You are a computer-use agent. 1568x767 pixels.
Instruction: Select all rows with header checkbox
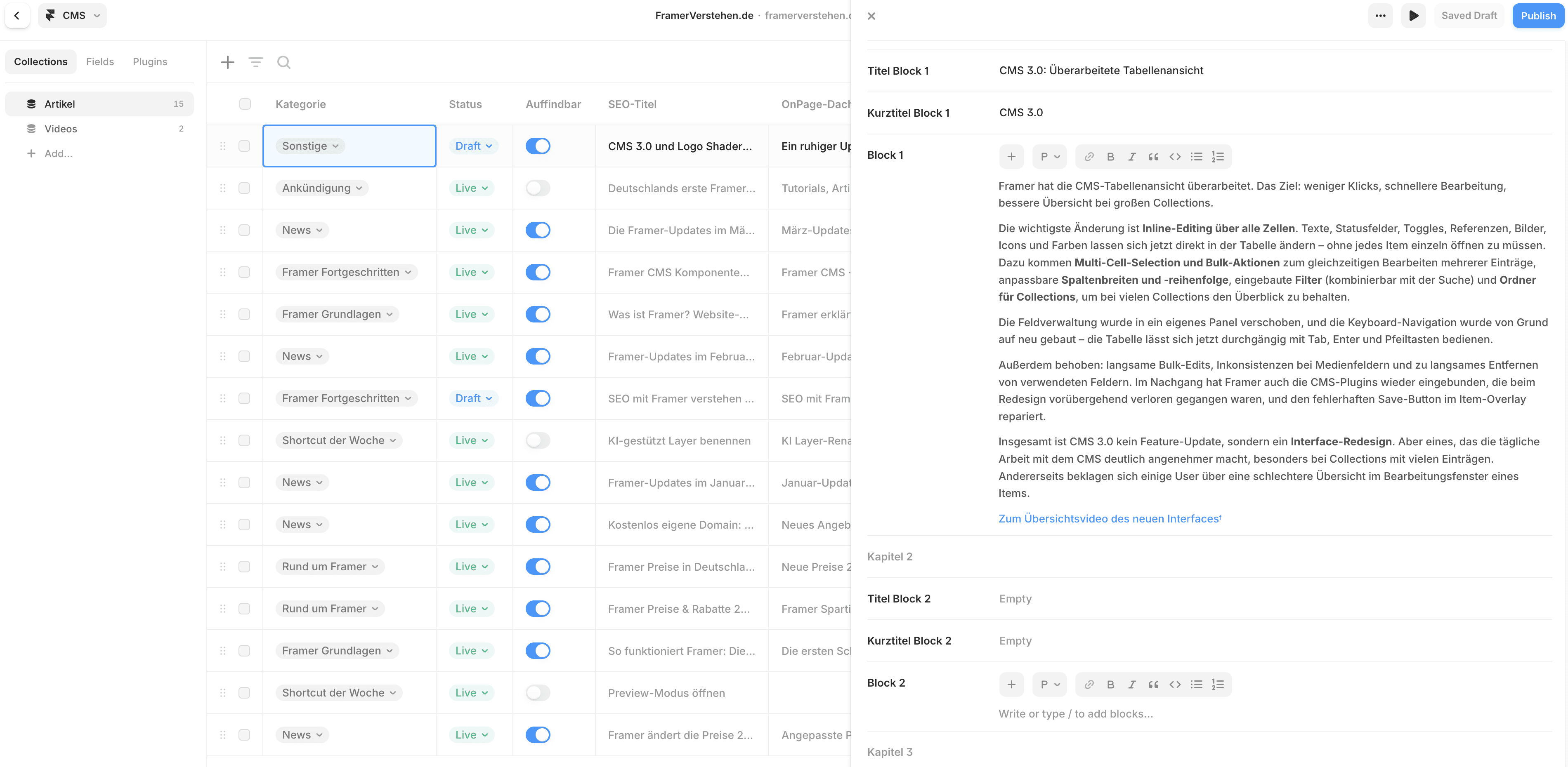pos(245,104)
